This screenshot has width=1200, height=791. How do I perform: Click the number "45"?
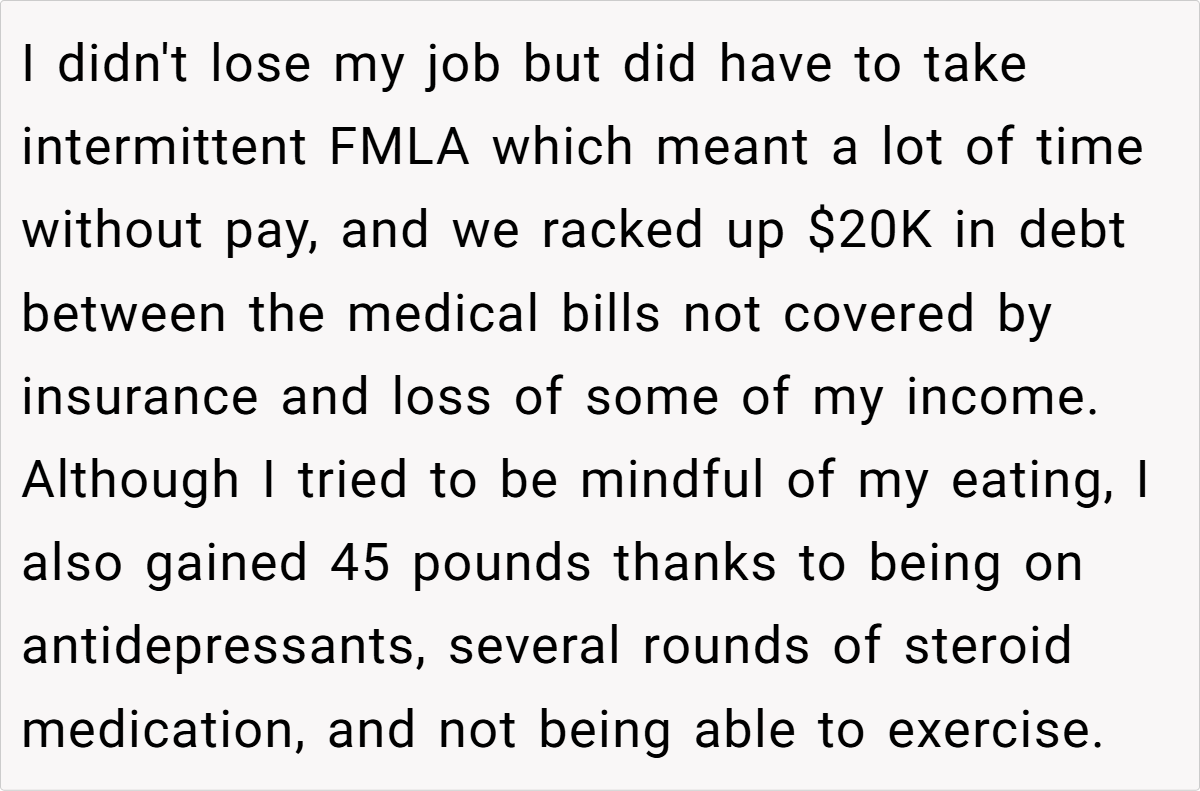tap(361, 564)
